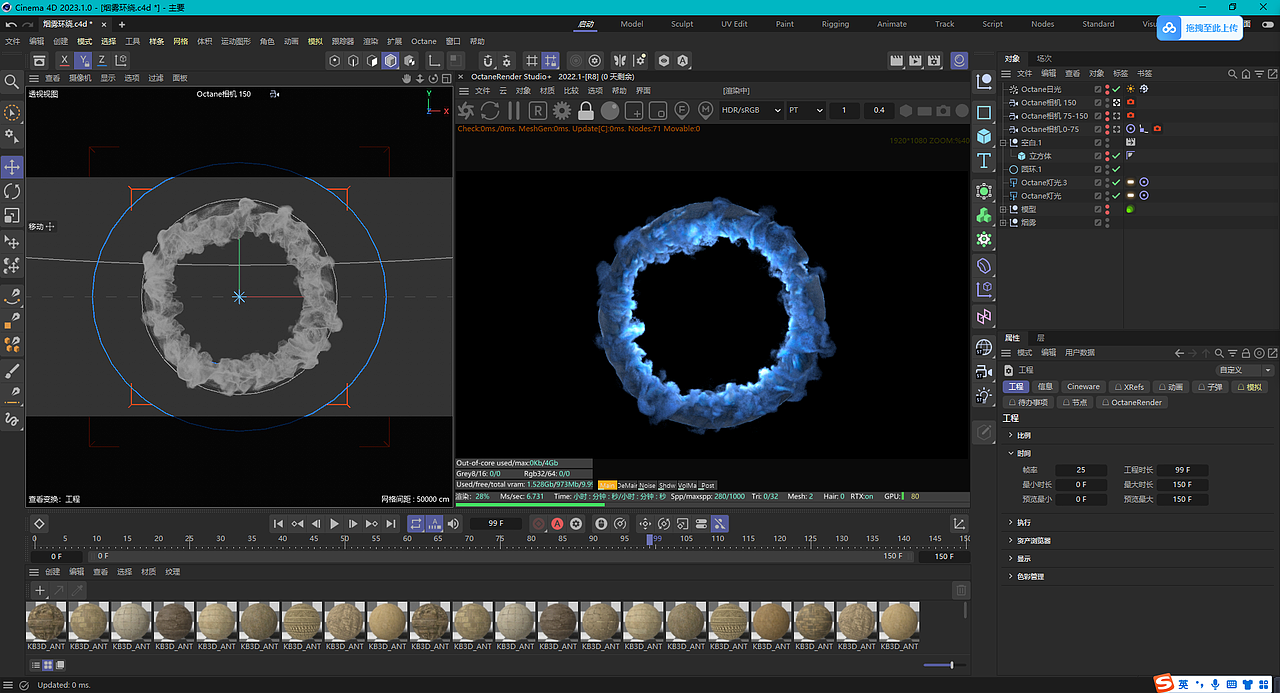Open the search icon at top left
Image resolution: width=1280 pixels, height=693 pixels.
pyautogui.click(x=12, y=81)
